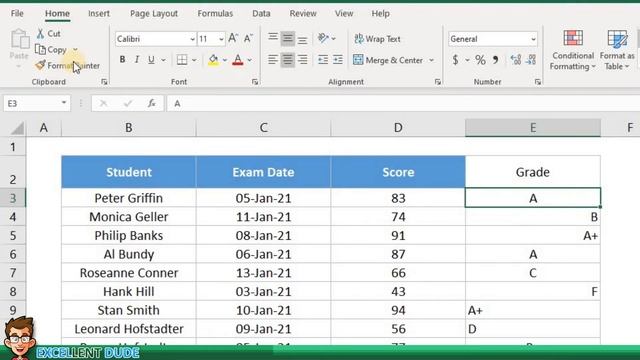Screen dimensions: 640x360
Task: Open Clipboard group dialog launcher
Action: point(104,82)
